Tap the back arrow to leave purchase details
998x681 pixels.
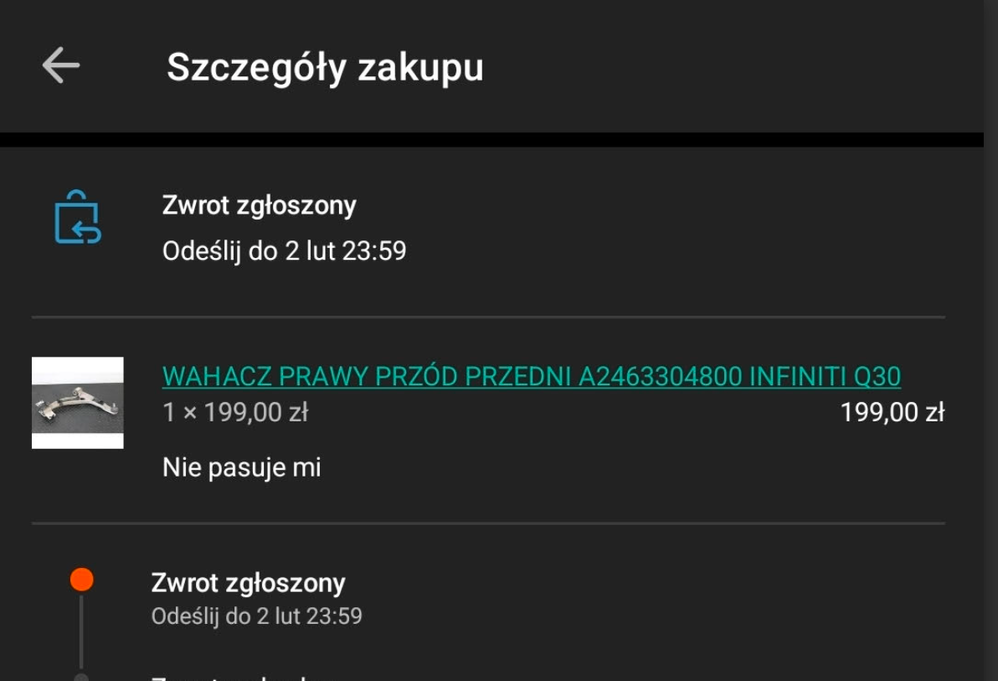(x=60, y=66)
